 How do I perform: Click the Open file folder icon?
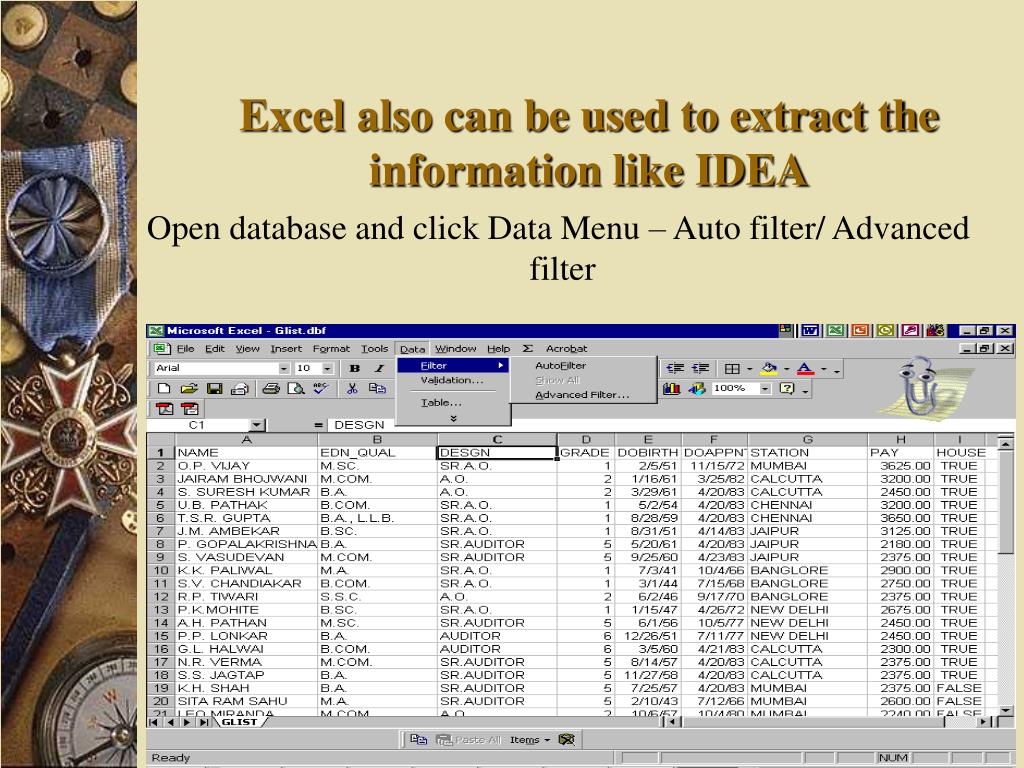pyautogui.click(x=189, y=389)
